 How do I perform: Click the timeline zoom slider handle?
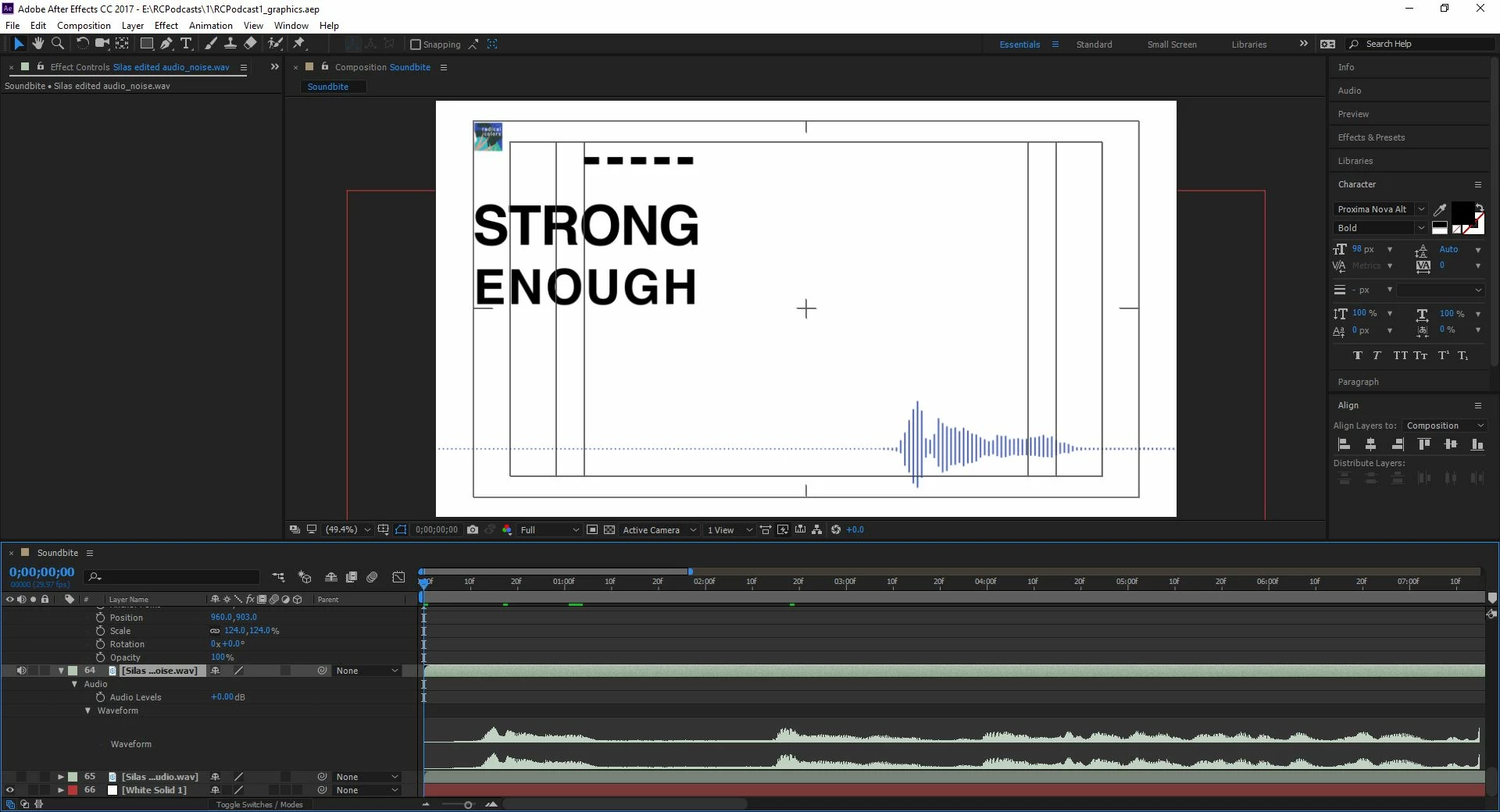[x=468, y=804]
